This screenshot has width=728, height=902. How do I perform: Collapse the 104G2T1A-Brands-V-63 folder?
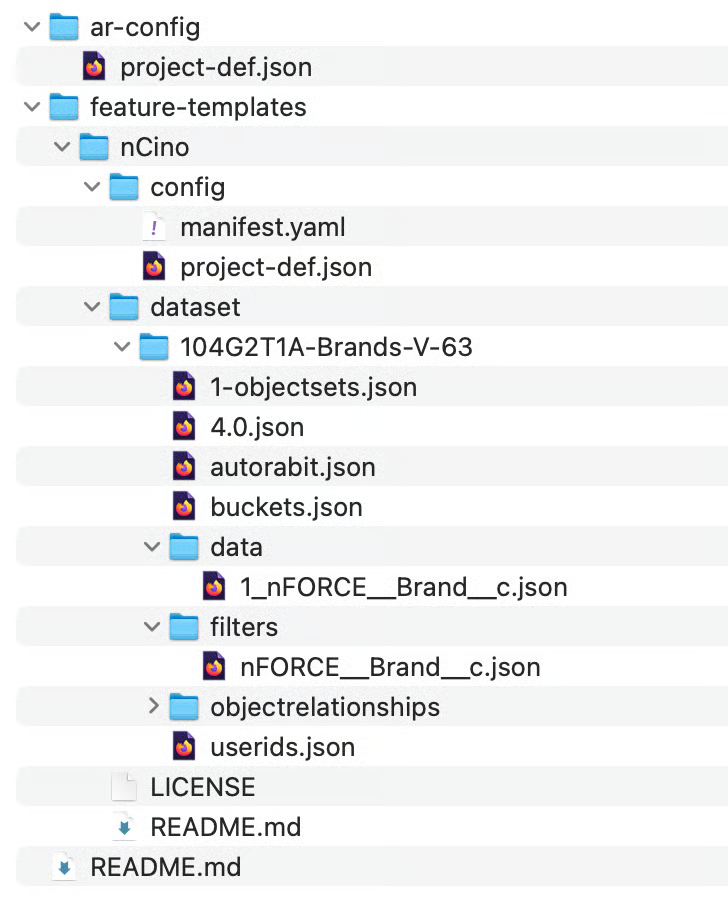point(122,347)
